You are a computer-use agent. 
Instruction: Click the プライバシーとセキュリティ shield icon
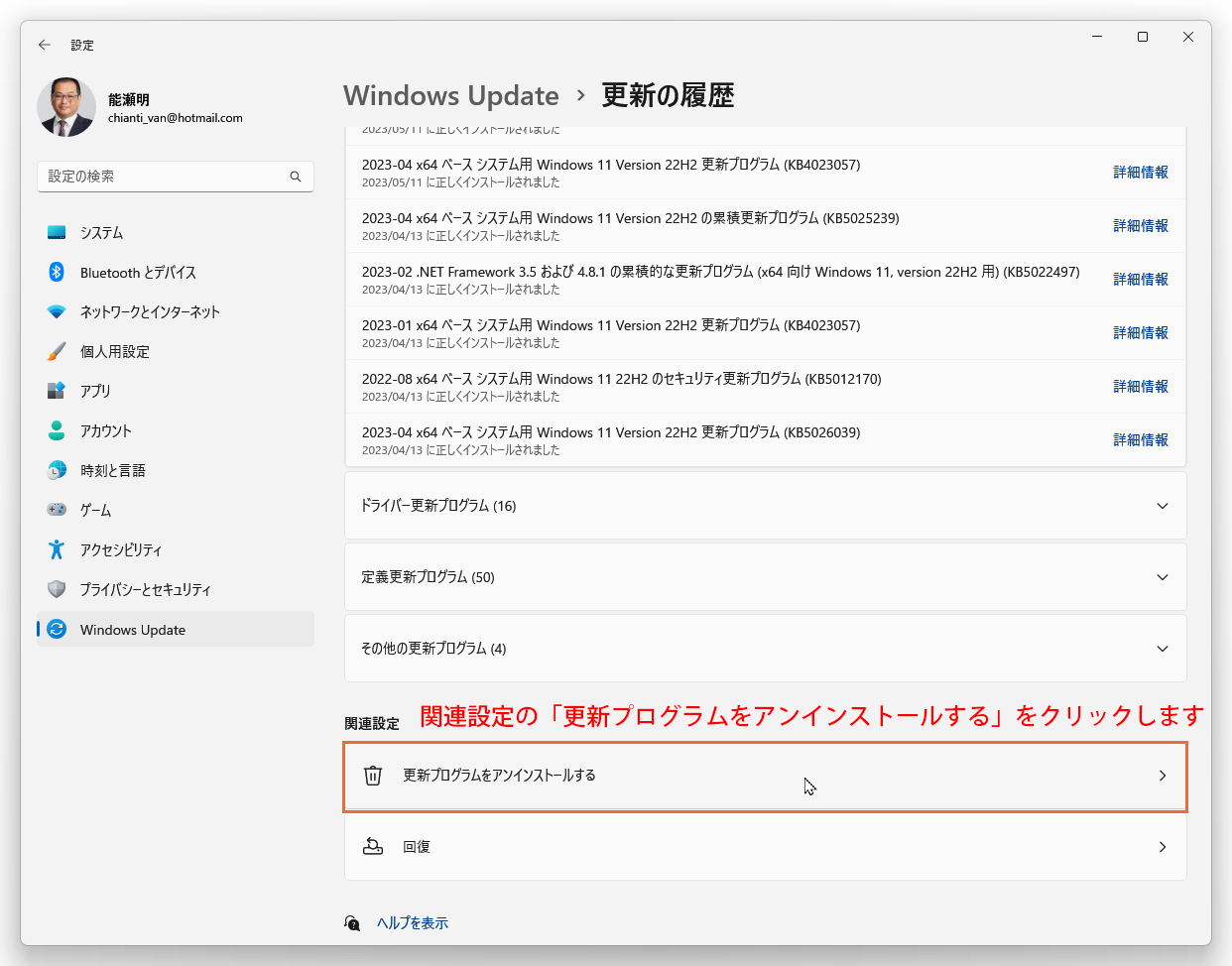point(57,589)
